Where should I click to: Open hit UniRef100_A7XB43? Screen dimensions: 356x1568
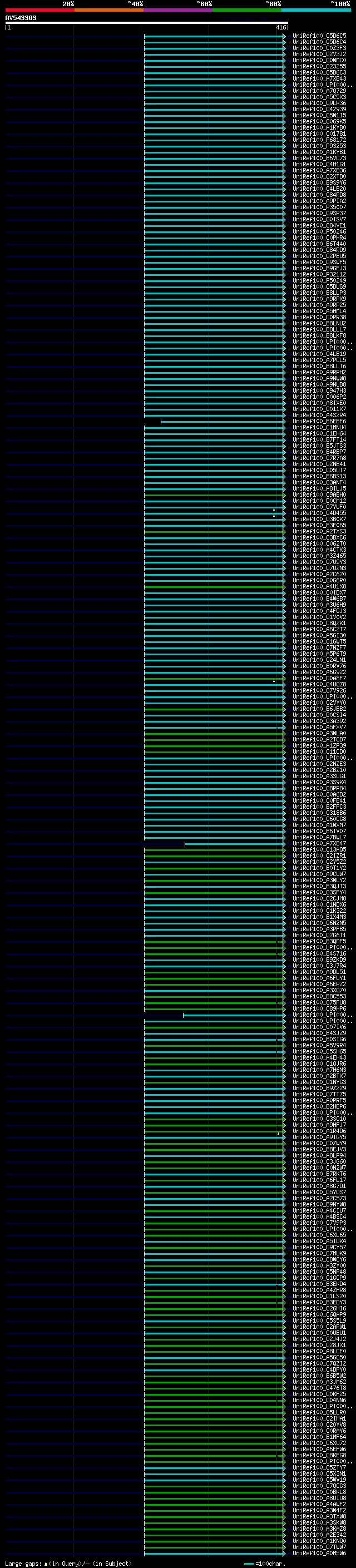319,78
